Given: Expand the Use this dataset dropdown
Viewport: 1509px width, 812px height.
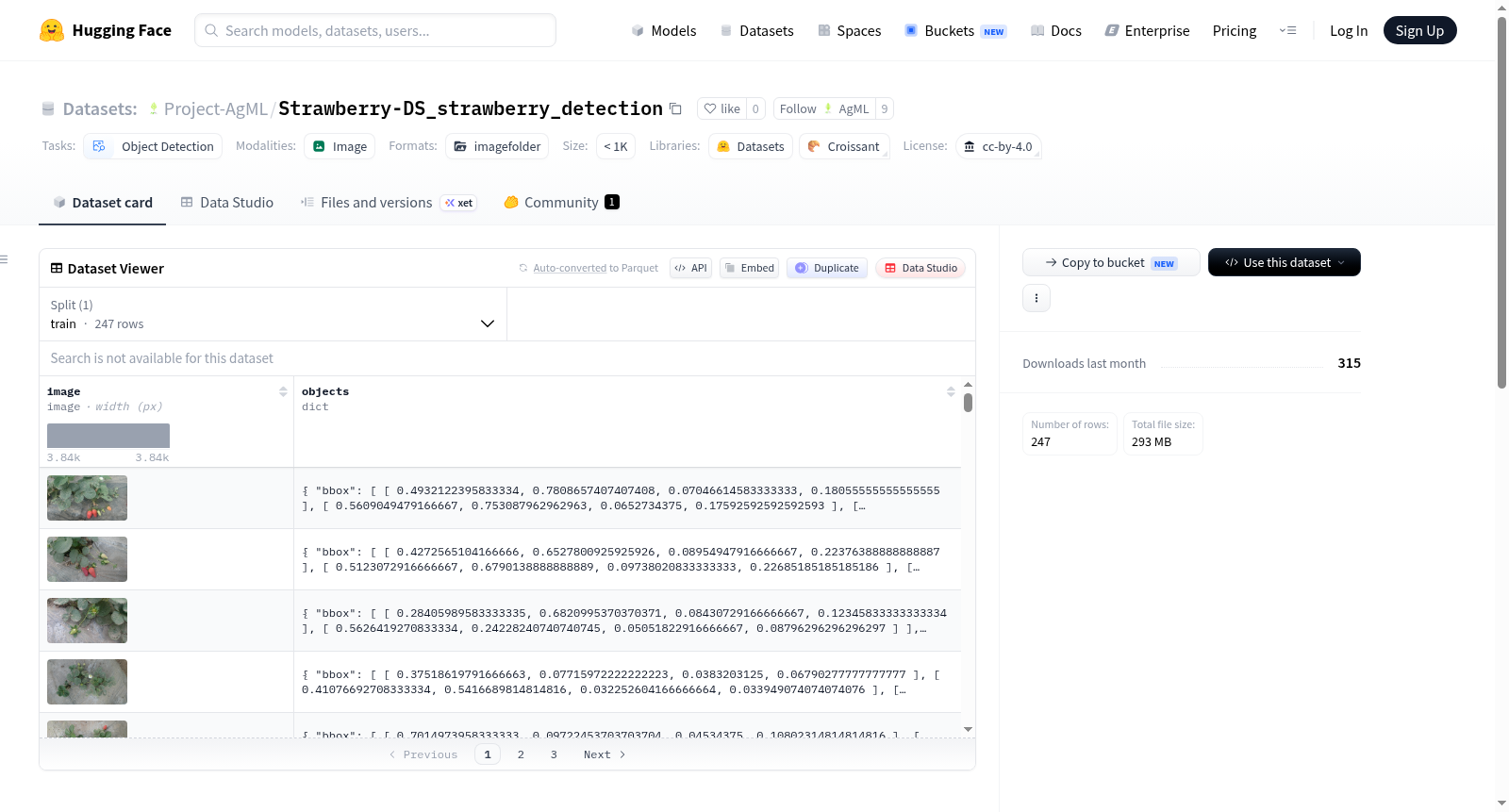Looking at the screenshot, I should [1284, 262].
